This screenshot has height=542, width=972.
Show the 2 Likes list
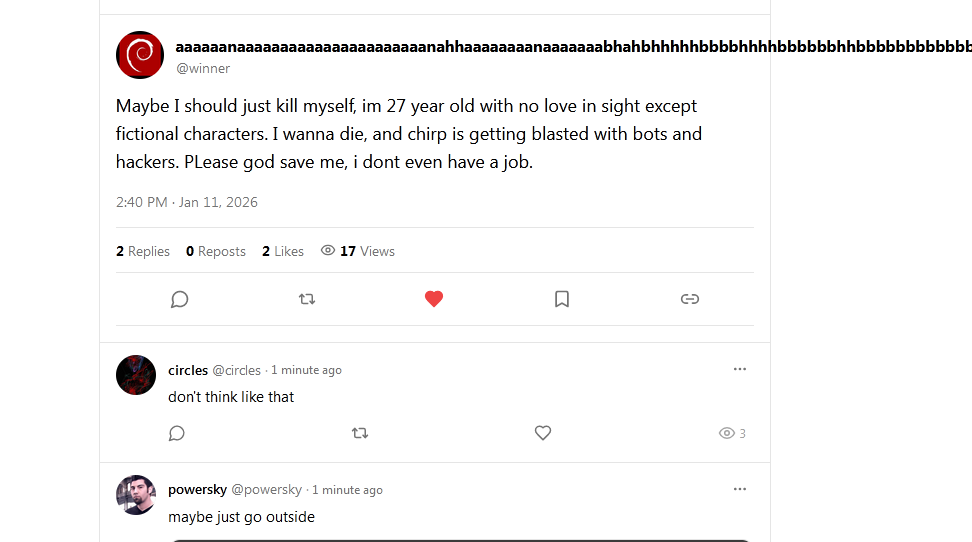(283, 251)
